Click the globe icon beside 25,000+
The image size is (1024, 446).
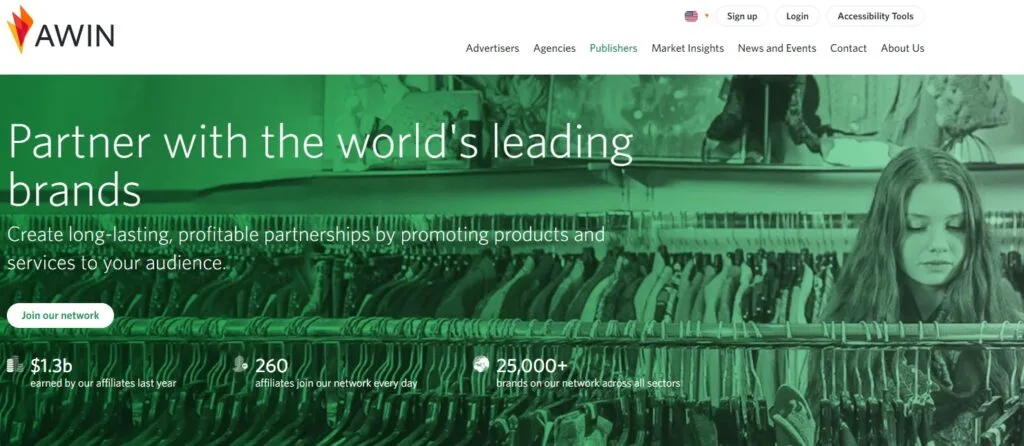481,364
